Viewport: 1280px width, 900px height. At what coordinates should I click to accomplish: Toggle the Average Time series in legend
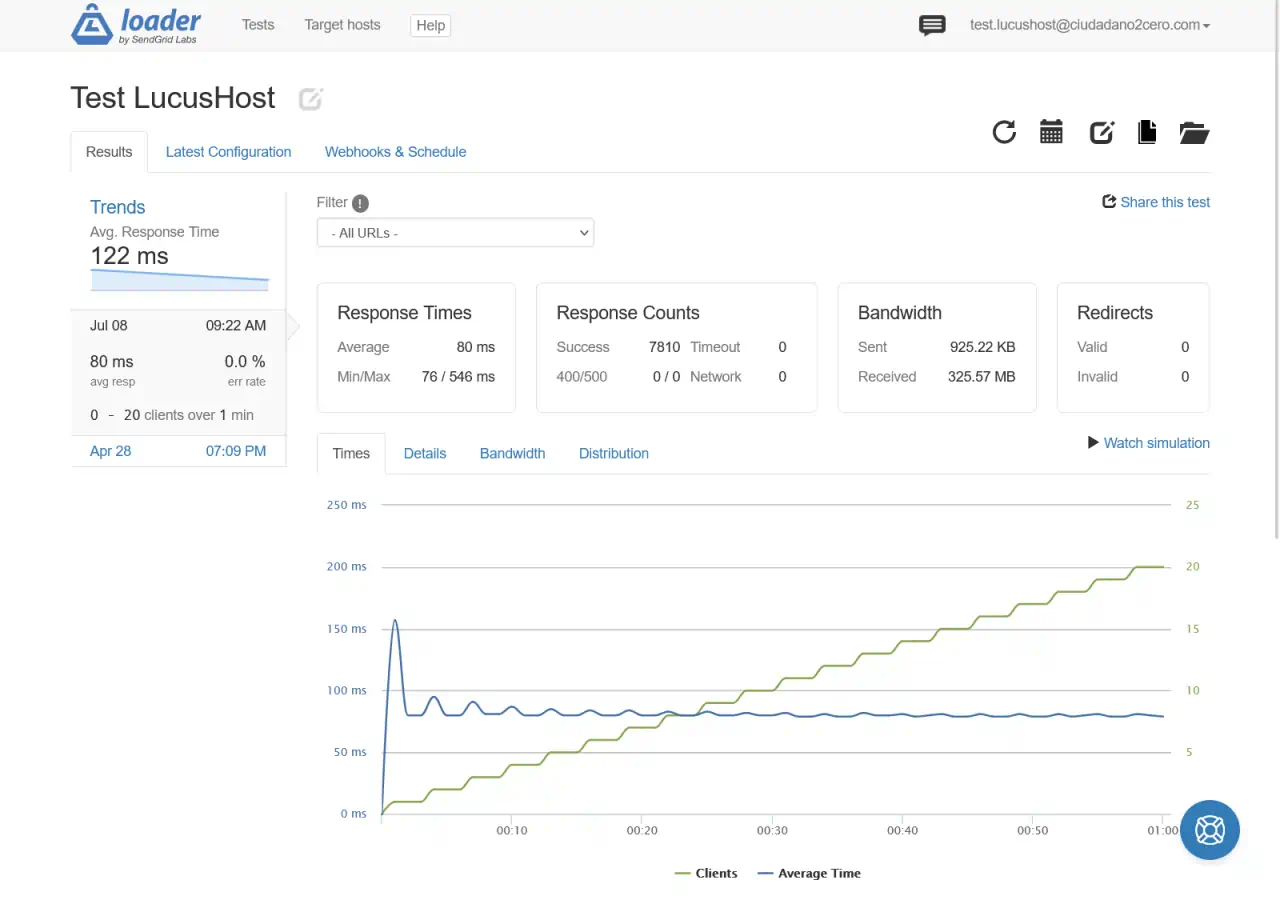[x=809, y=873]
